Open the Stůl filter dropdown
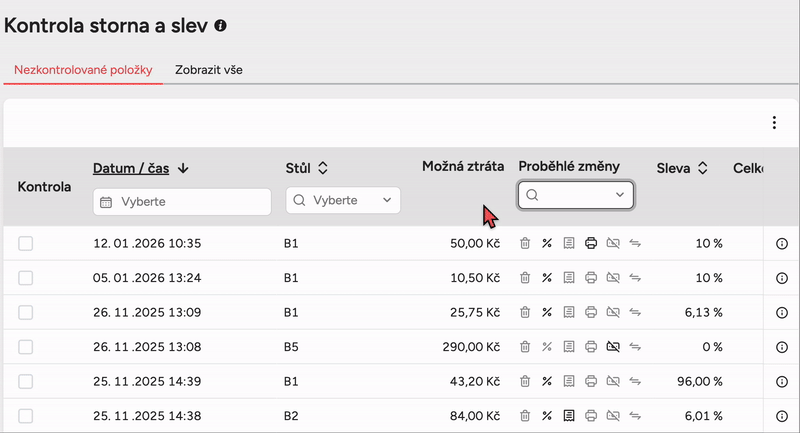The width and height of the screenshot is (800, 433). pos(343,200)
